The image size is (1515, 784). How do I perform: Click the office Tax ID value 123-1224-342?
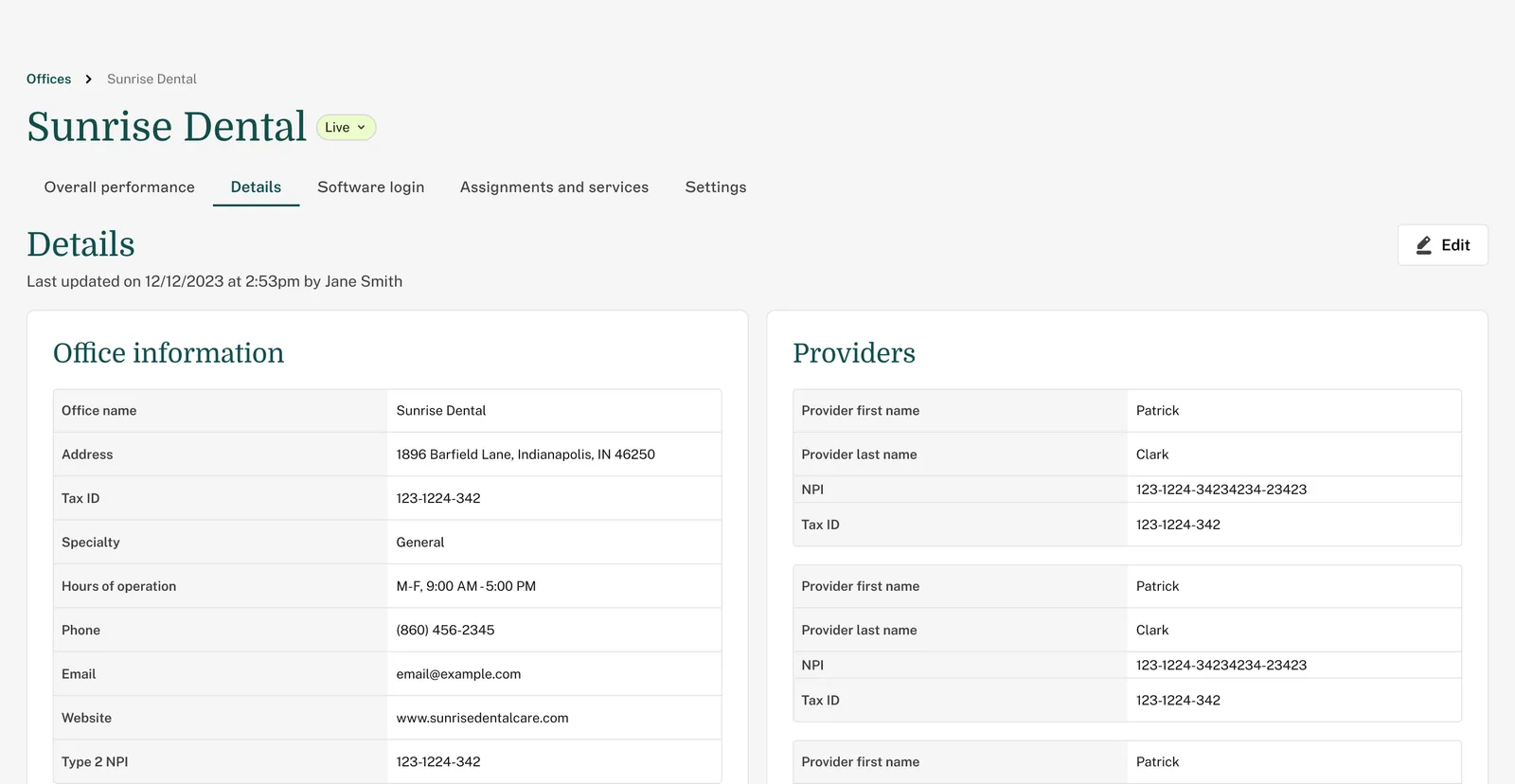coord(438,498)
